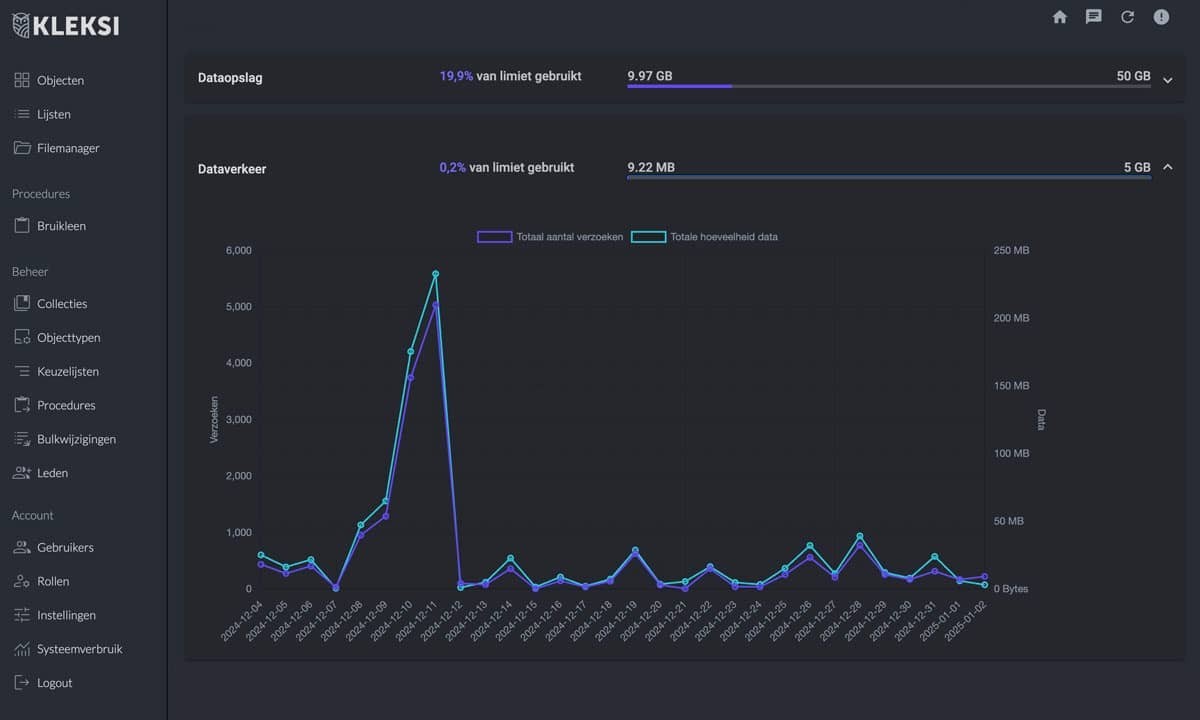Image resolution: width=1200 pixels, height=720 pixels.
Task: Collapse the Dataverkeer section chevron
Action: point(1167,168)
